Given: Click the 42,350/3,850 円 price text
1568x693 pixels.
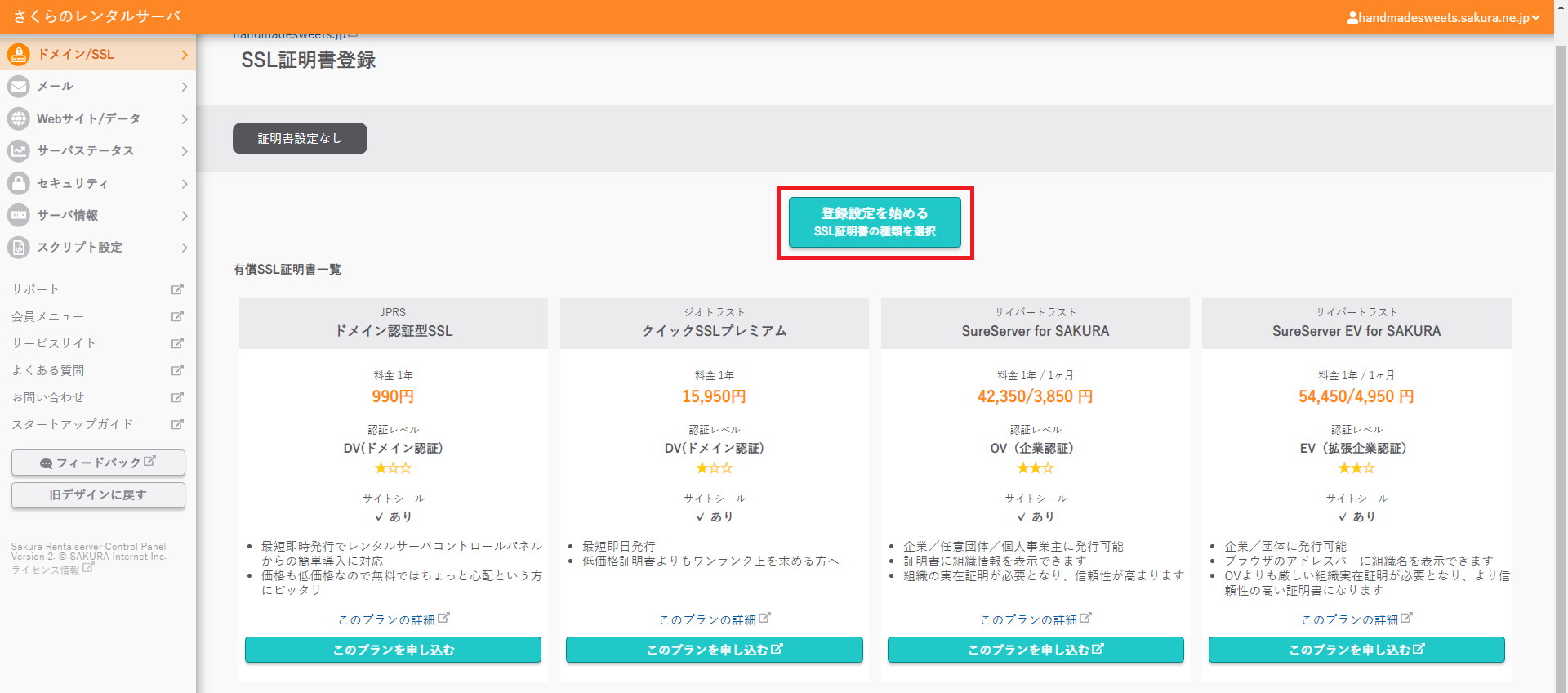Looking at the screenshot, I should 1036,396.
